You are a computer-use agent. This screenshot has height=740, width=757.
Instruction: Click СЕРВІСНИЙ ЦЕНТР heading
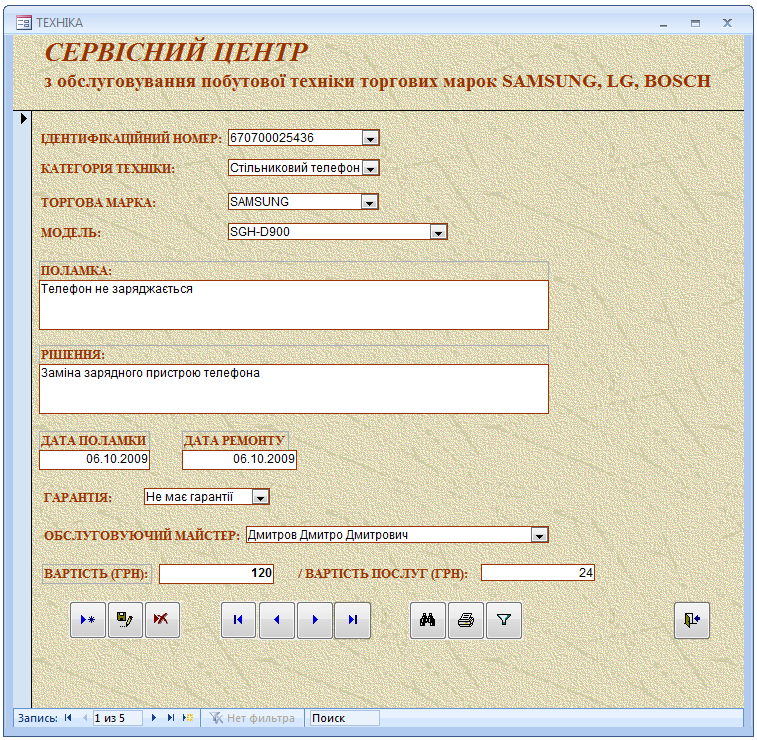coord(177,52)
